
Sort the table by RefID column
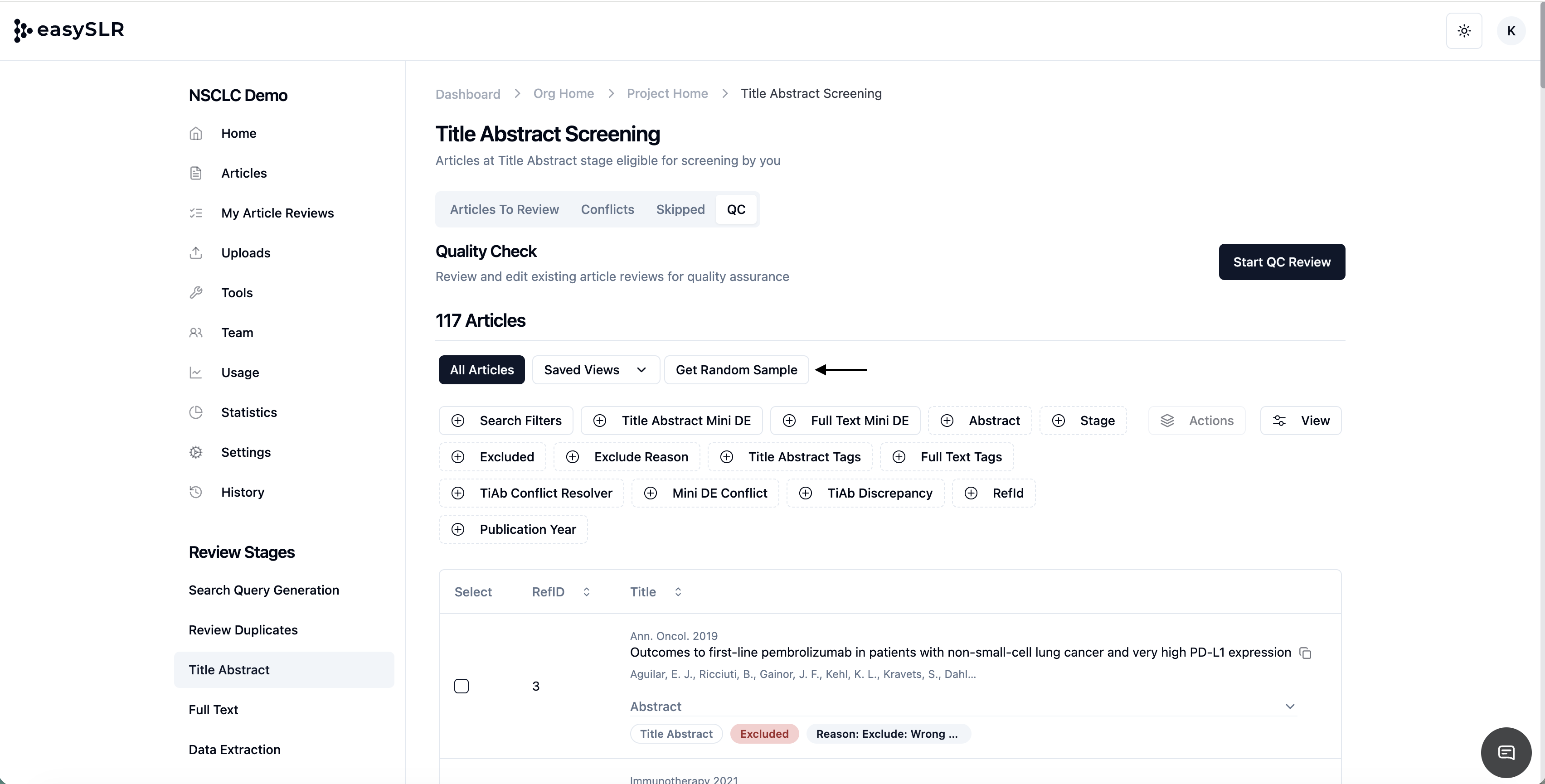586,591
